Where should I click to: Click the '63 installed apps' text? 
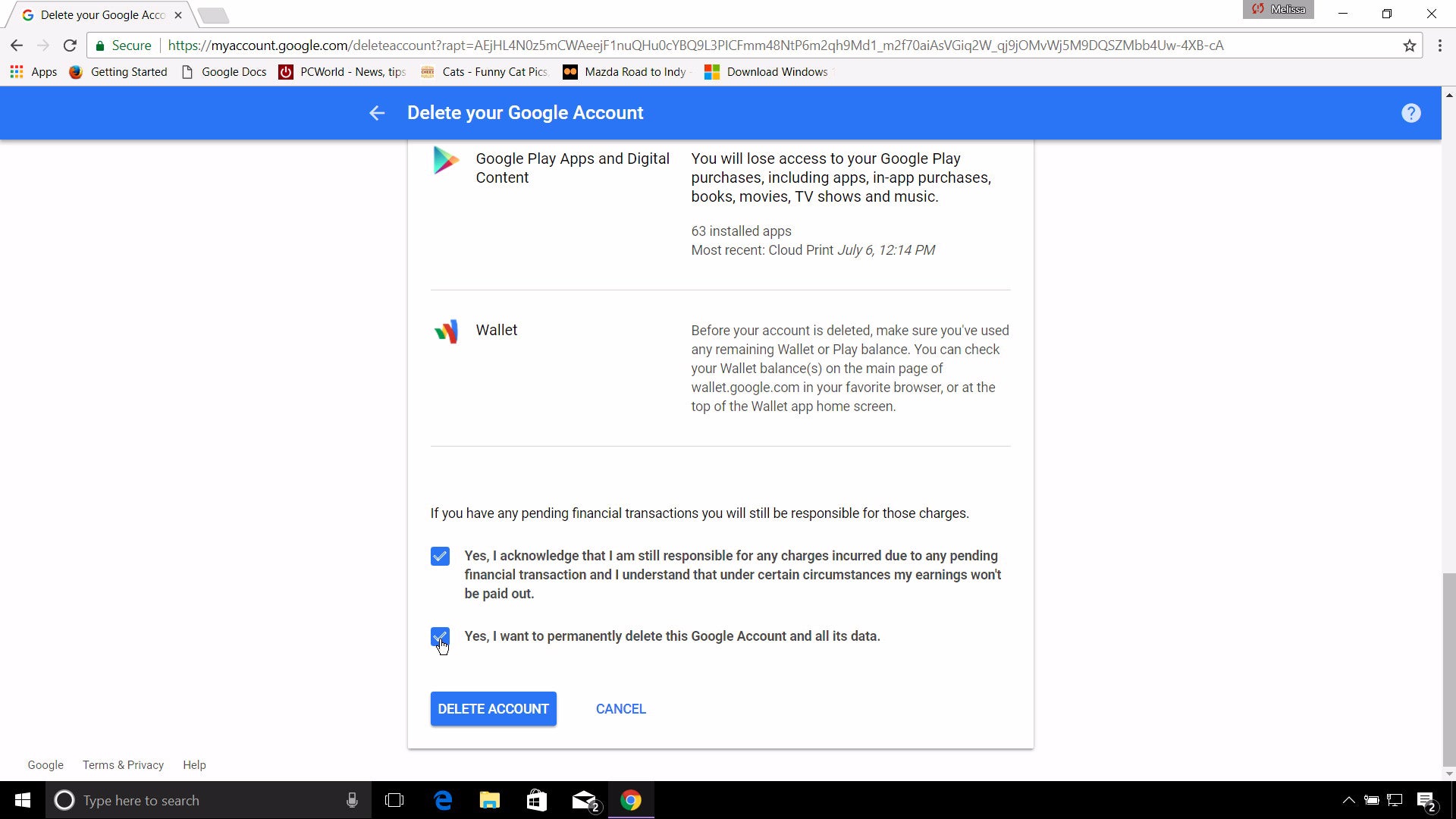coord(741,231)
